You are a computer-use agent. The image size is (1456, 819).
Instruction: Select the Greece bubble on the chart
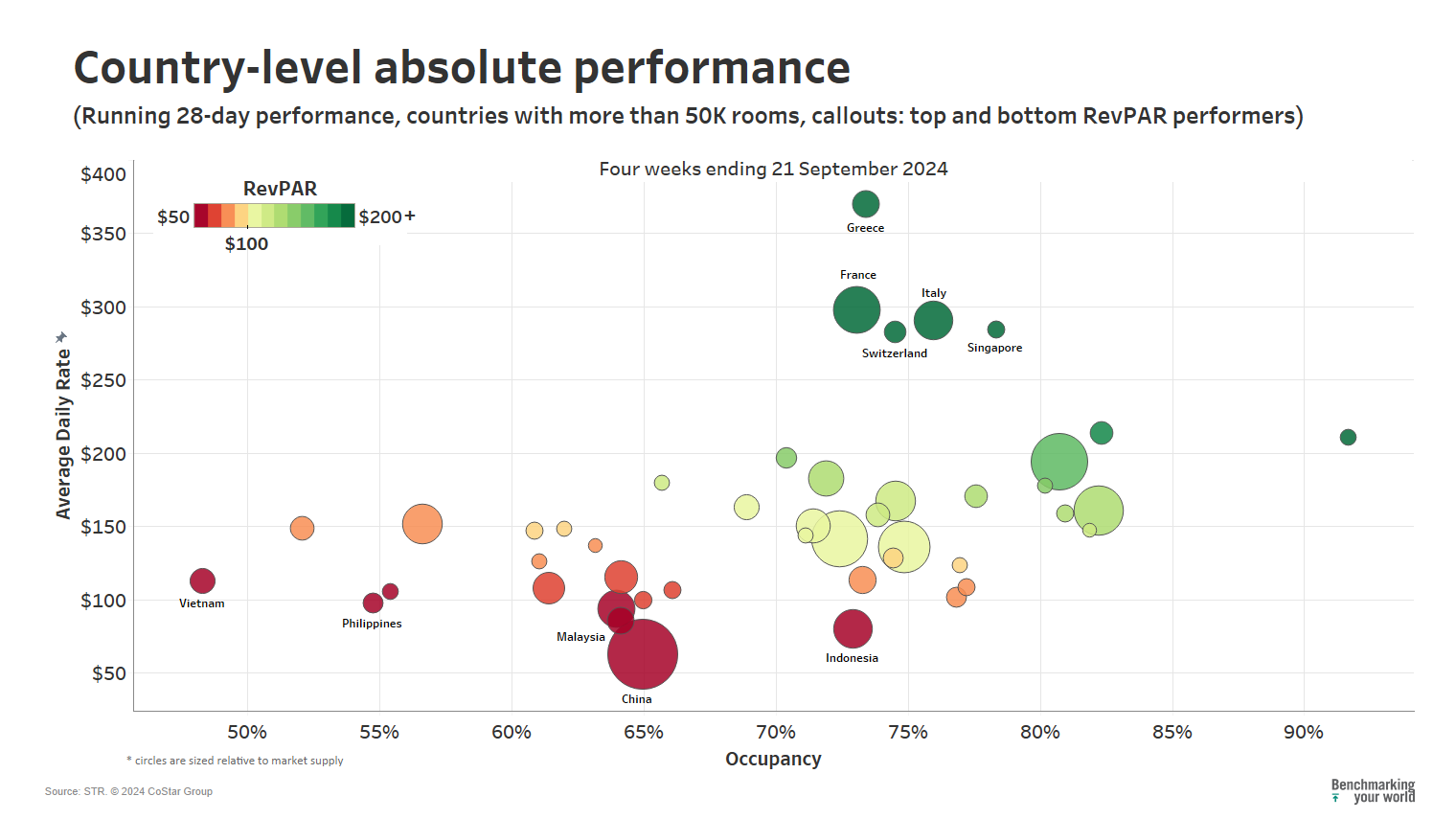click(x=865, y=204)
